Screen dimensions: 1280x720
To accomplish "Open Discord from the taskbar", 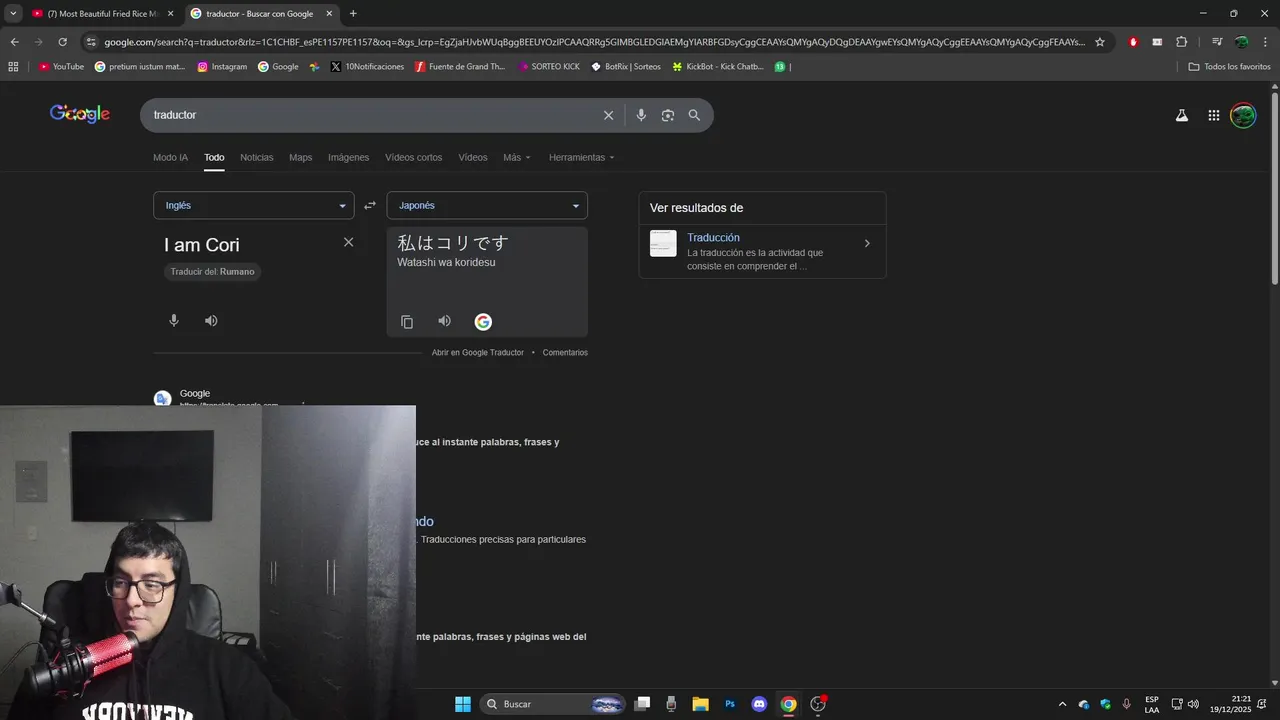I will pyautogui.click(x=759, y=704).
